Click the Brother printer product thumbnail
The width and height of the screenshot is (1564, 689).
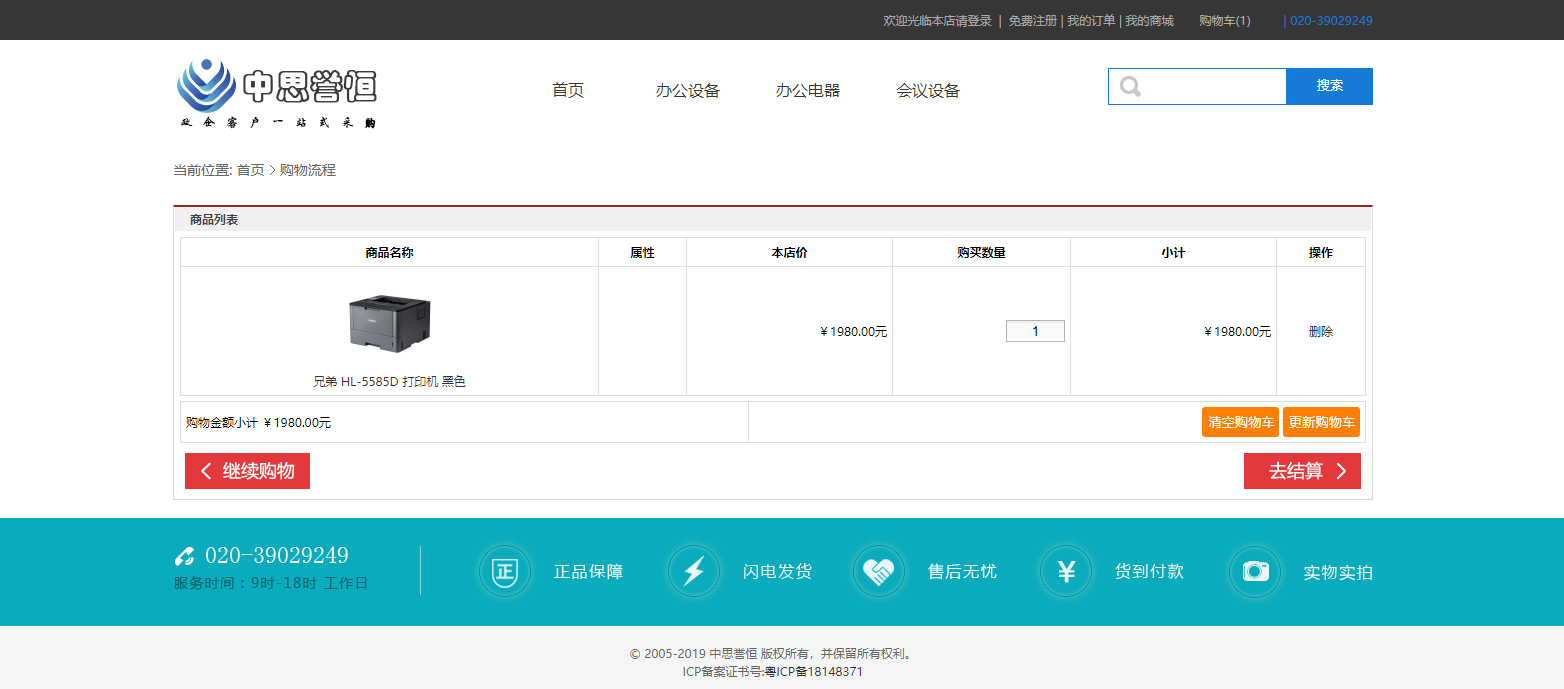[x=389, y=323]
